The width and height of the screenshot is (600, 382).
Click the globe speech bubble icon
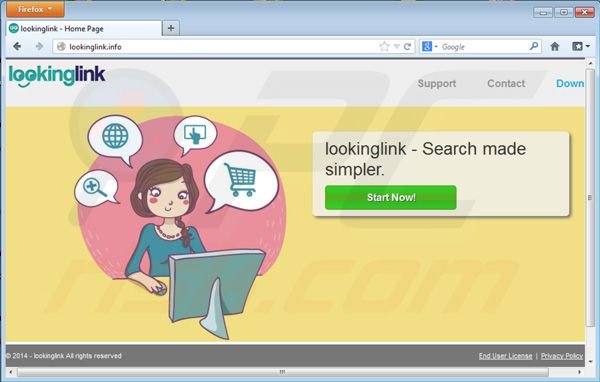[115, 136]
